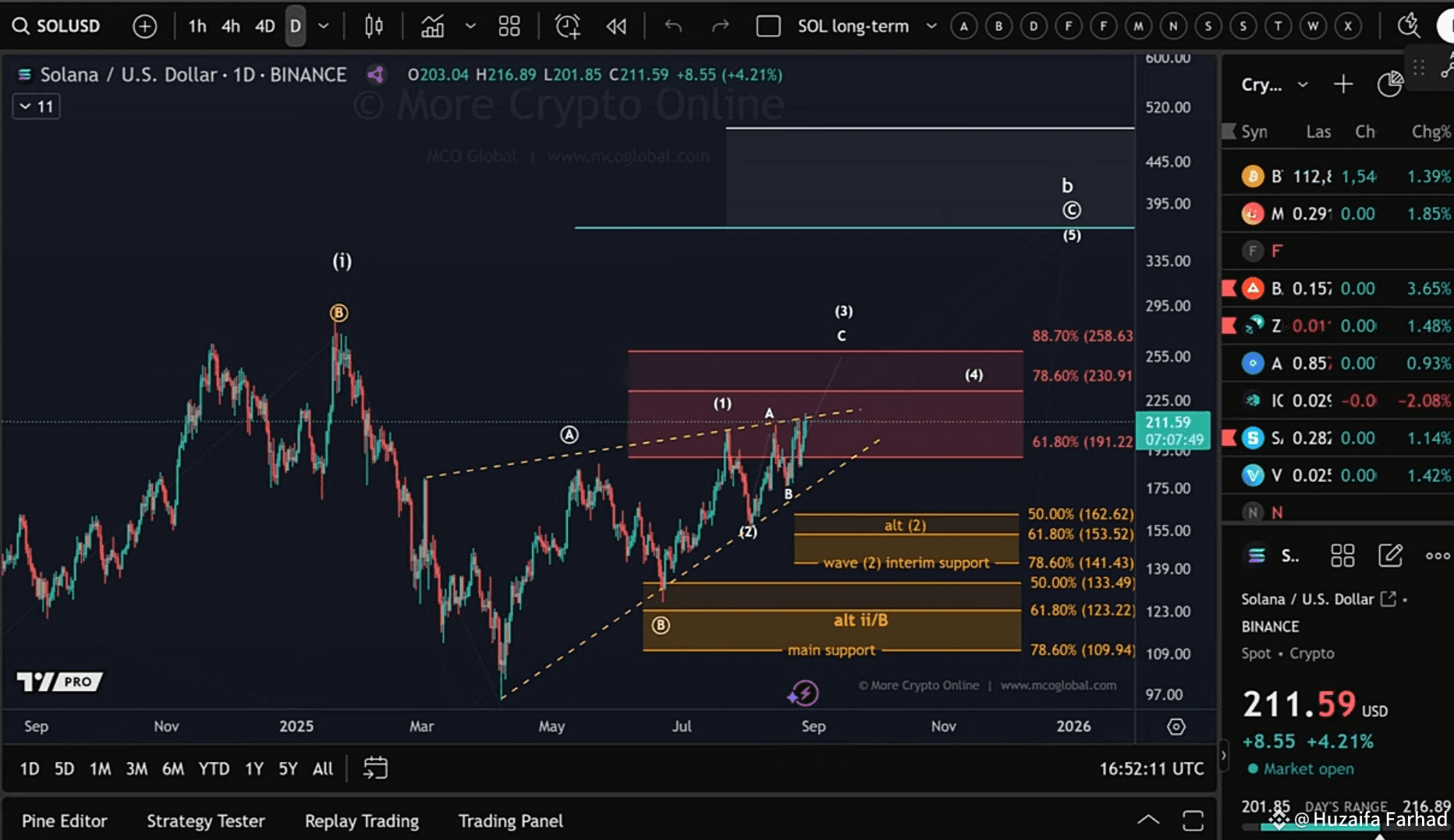Image resolution: width=1454 pixels, height=840 pixels.
Task: Collapse the right sidebar arrow handle
Action: [1223, 755]
